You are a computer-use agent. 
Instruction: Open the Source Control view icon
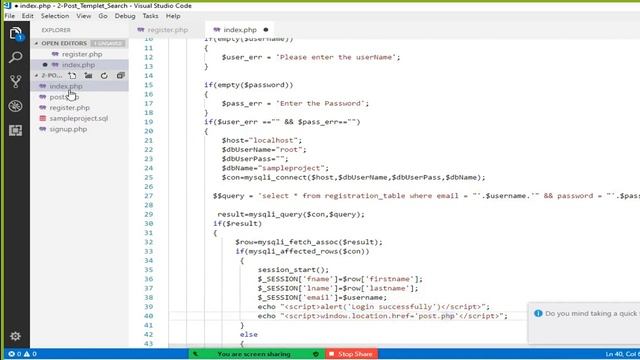(16, 82)
